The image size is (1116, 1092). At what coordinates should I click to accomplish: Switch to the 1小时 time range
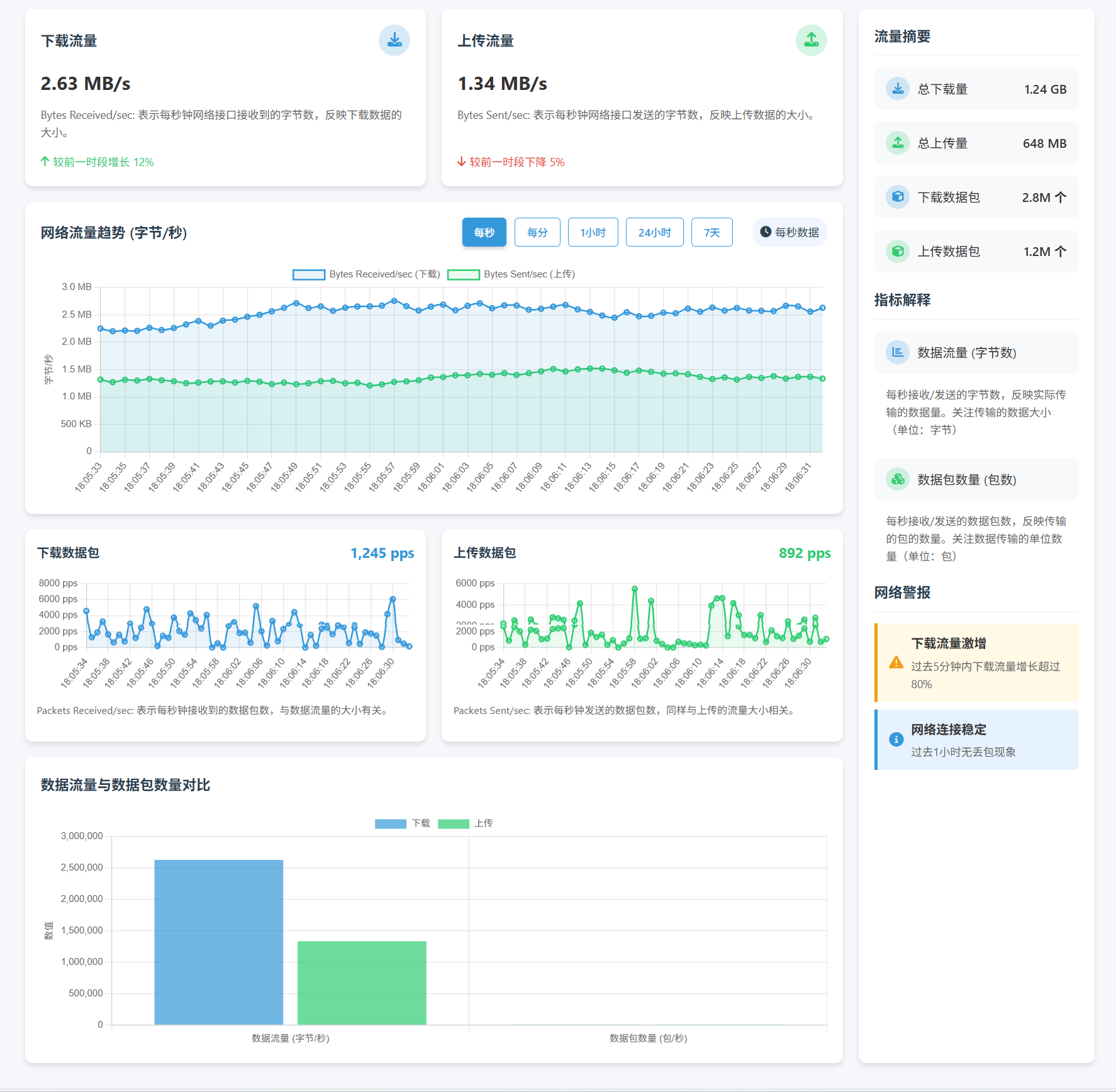[x=593, y=232]
